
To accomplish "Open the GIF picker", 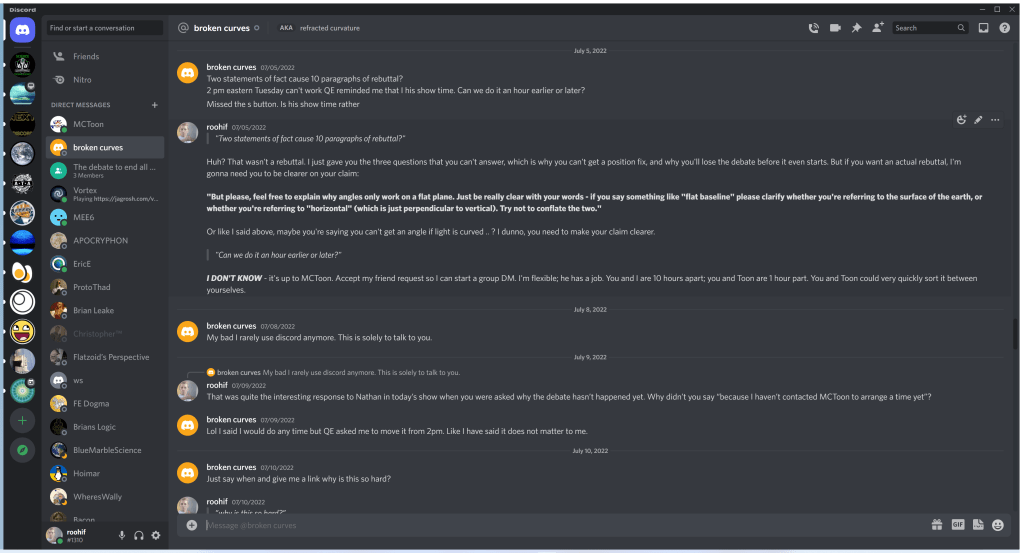I will (x=958, y=524).
